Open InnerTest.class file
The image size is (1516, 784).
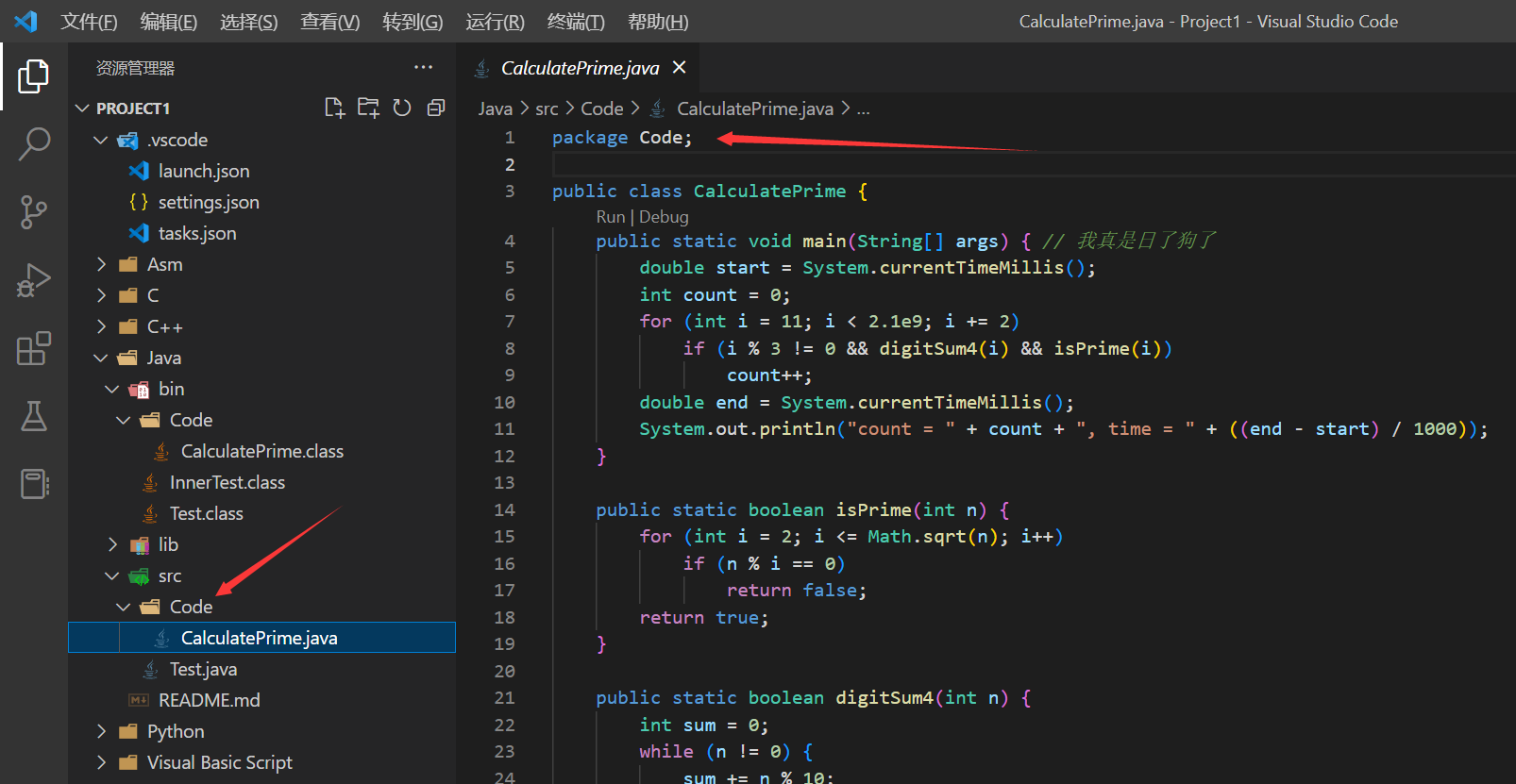(x=227, y=482)
